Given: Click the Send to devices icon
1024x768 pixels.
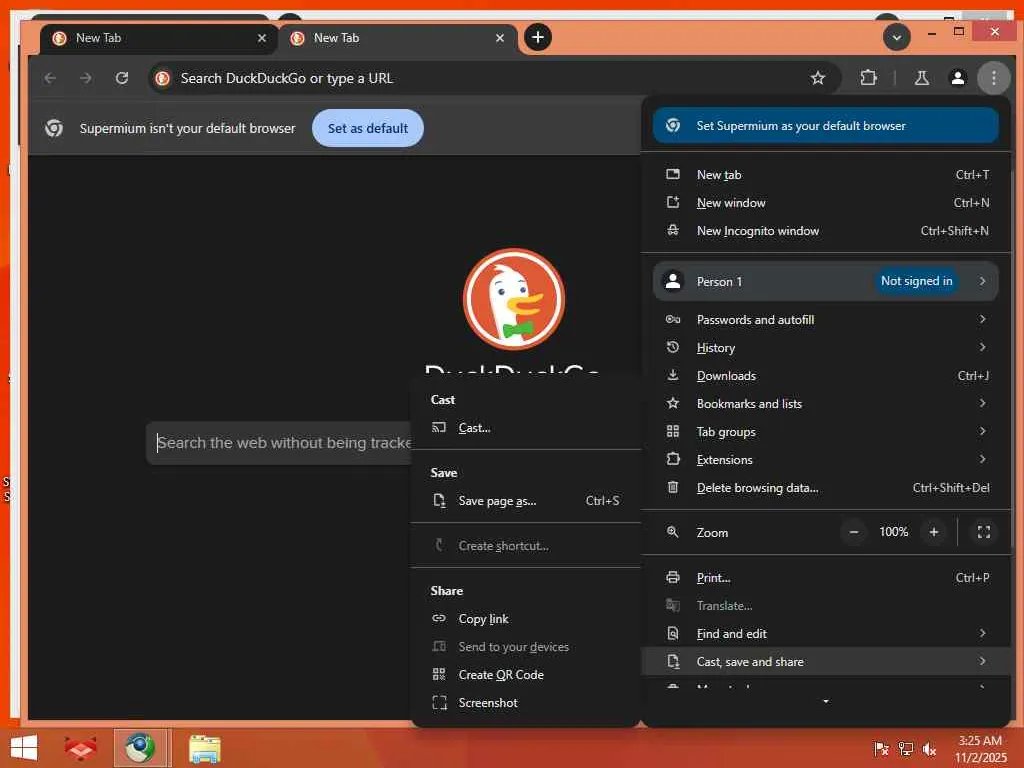Looking at the screenshot, I should click(439, 647).
